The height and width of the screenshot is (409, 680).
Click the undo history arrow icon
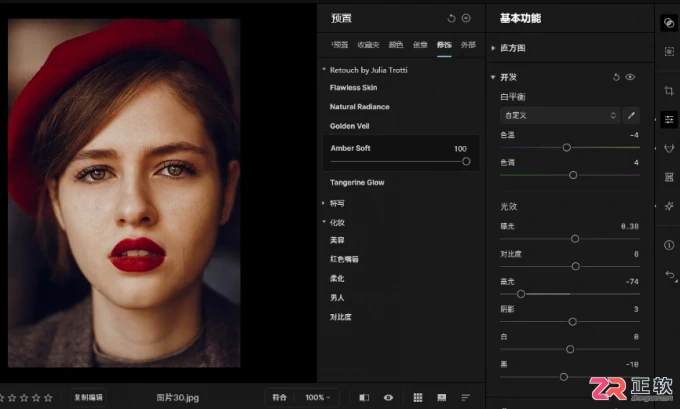coord(670,275)
